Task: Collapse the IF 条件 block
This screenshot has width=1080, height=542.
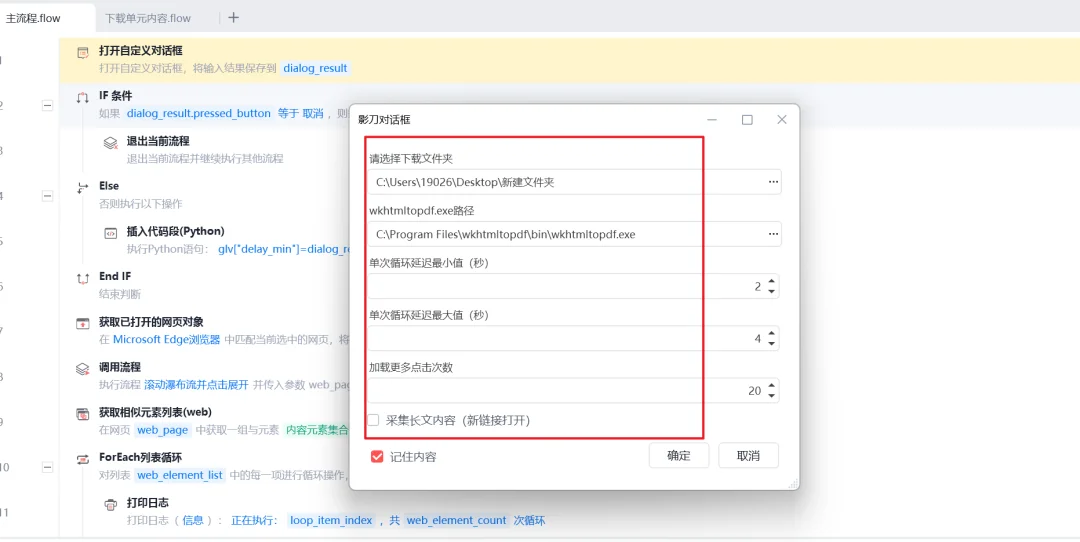Action: tap(48, 105)
